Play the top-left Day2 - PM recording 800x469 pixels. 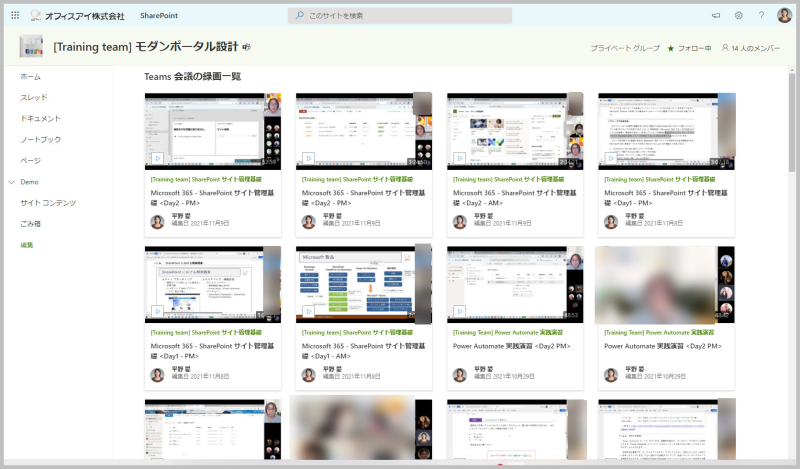158,159
